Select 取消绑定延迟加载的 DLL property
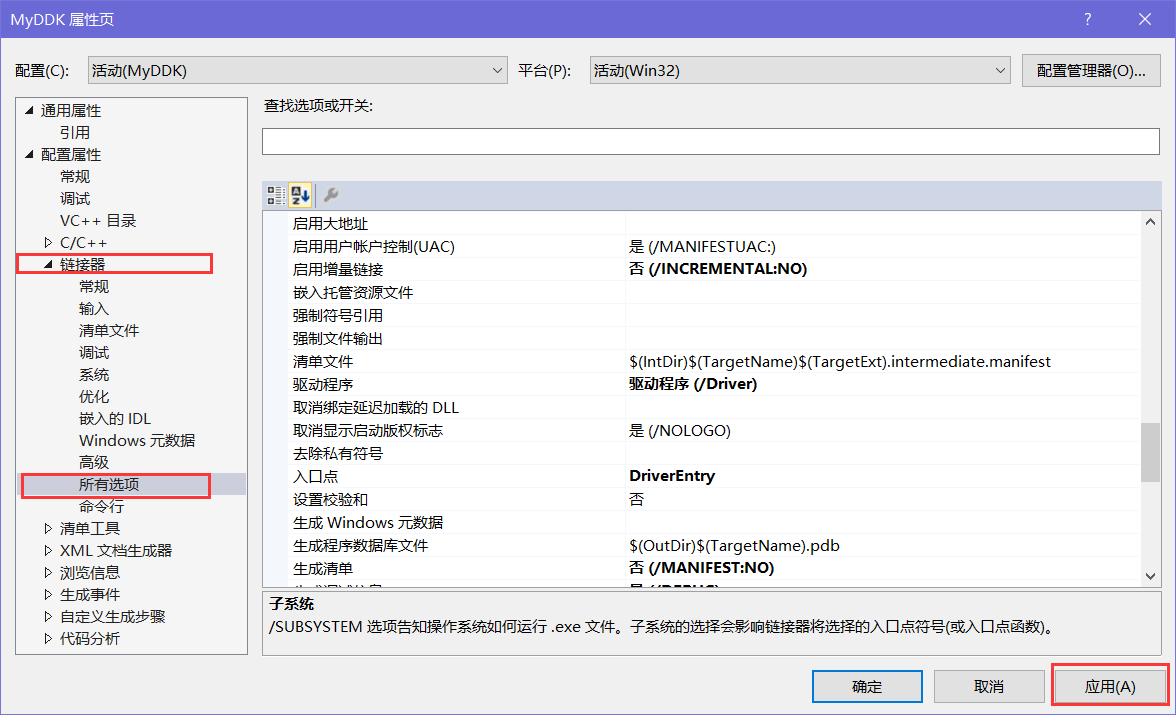 pos(376,407)
